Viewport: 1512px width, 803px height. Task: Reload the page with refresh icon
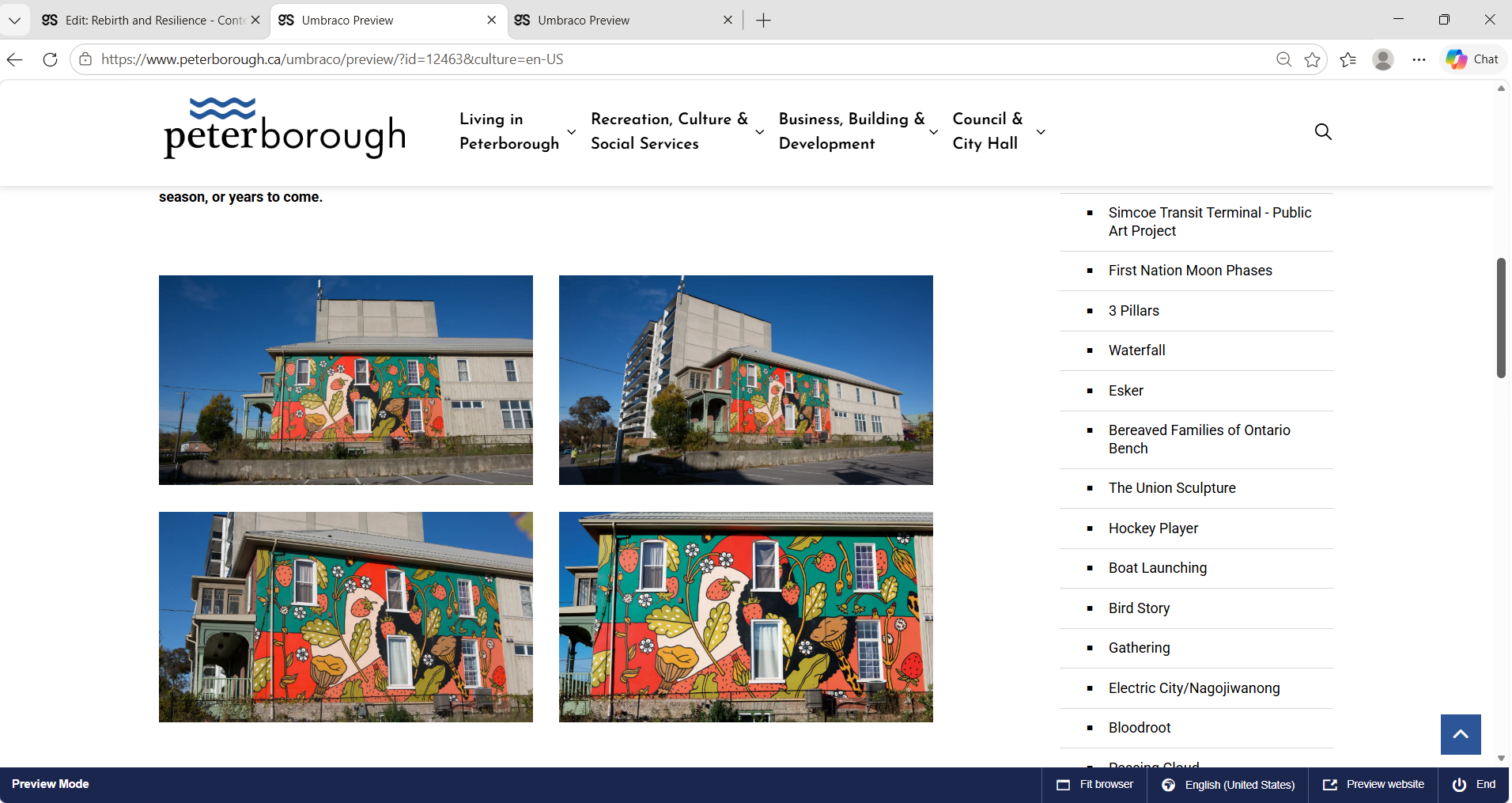coord(50,59)
